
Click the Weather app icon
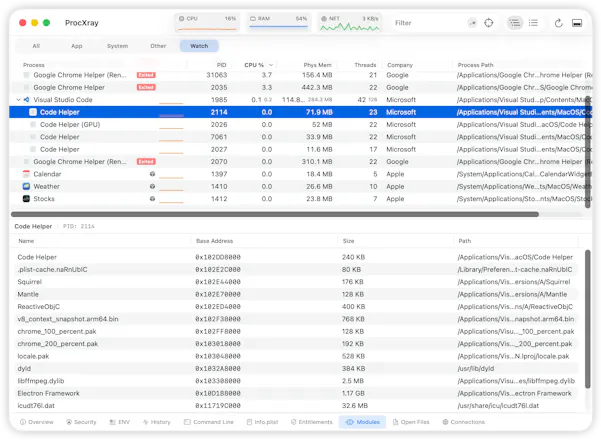(26, 186)
